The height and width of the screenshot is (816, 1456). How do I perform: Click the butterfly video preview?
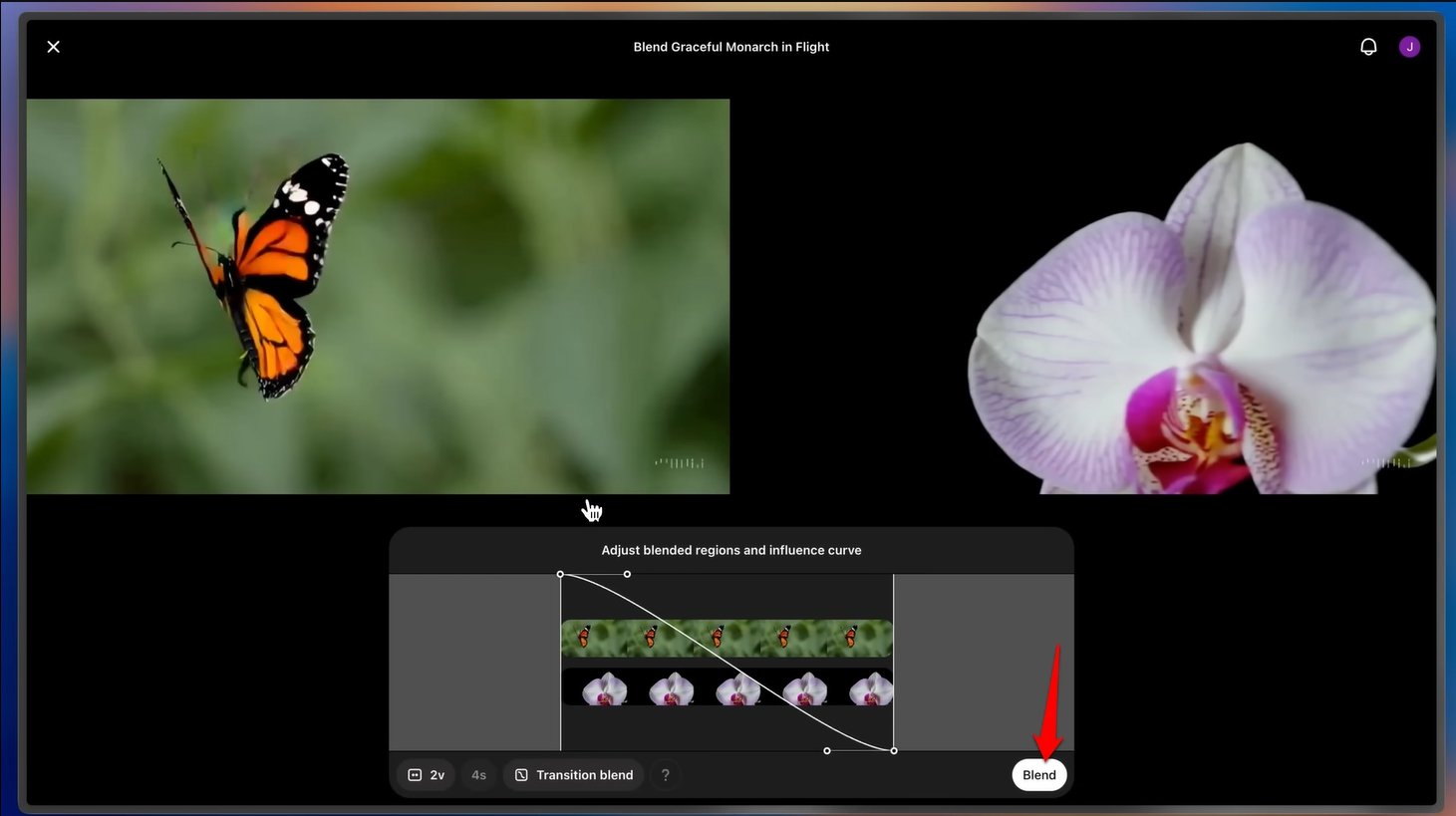378,296
